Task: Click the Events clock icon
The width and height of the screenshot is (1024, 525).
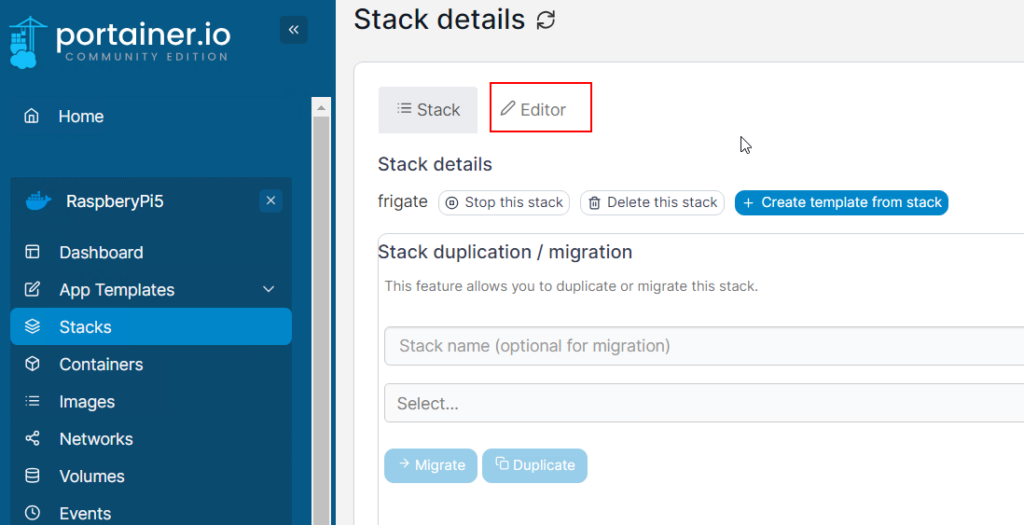Action: [x=32, y=513]
